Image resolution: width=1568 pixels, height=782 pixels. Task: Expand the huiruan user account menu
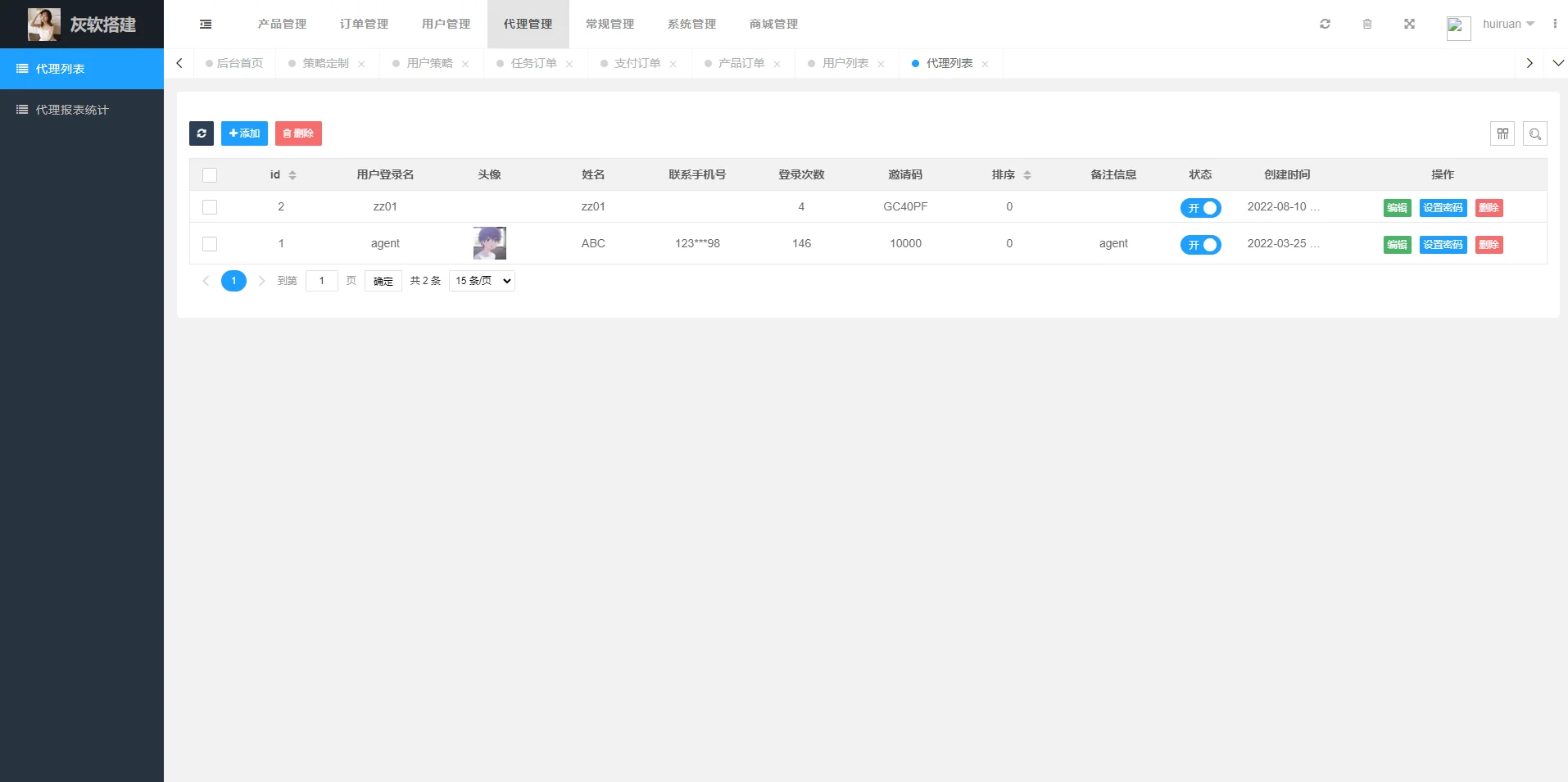1507,25
